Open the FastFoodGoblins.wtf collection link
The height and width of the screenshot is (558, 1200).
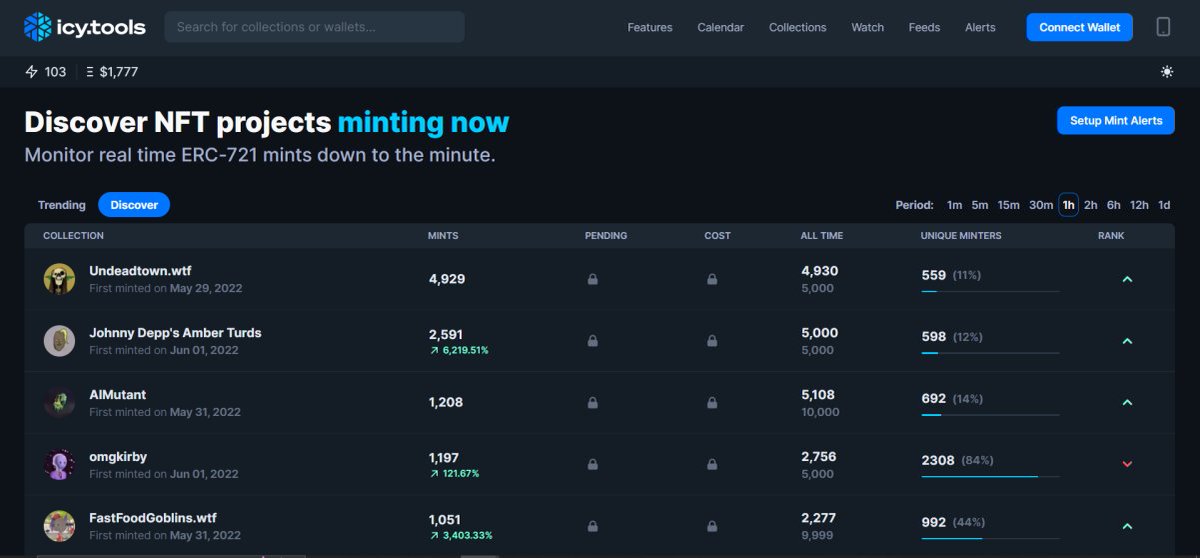(153, 518)
